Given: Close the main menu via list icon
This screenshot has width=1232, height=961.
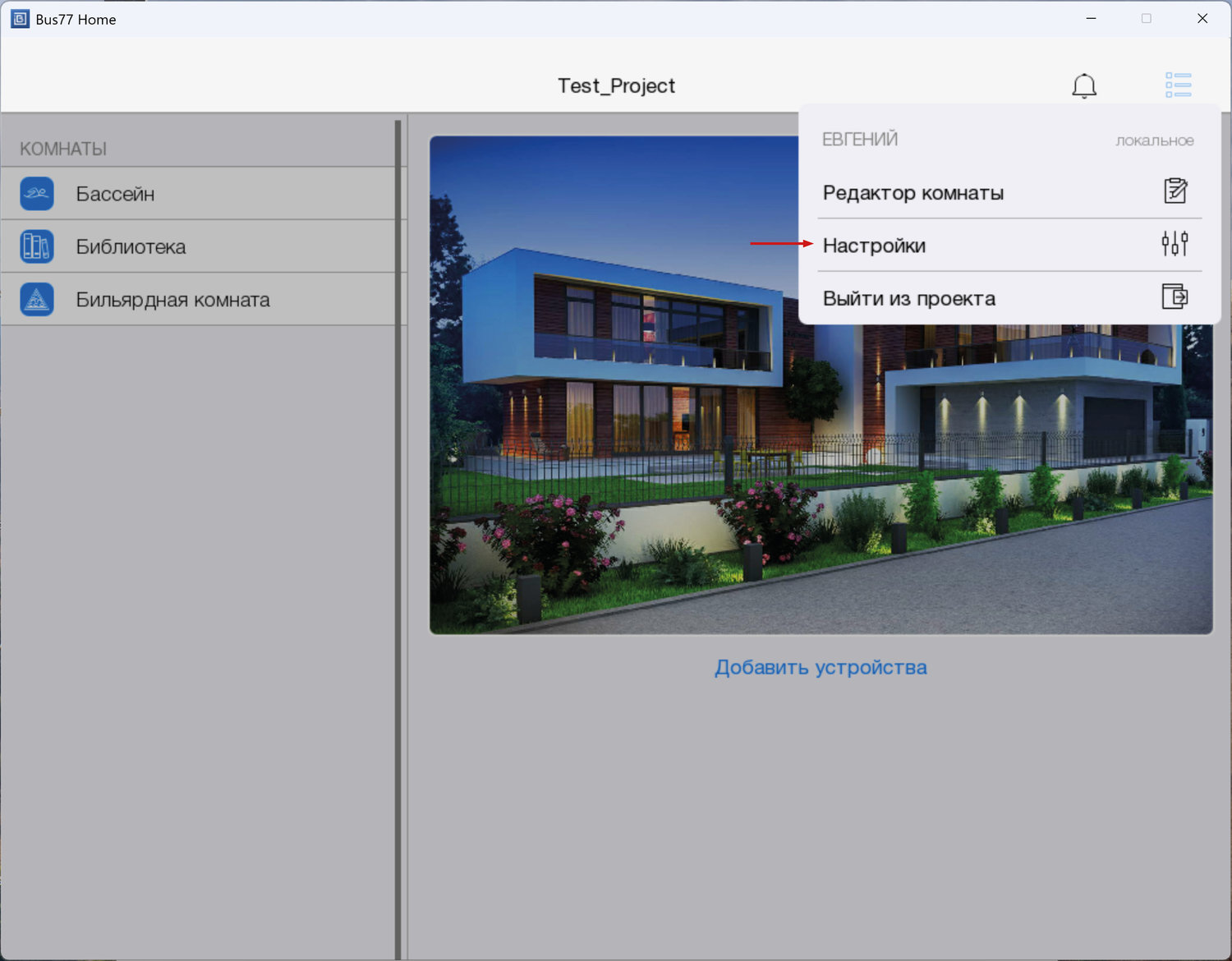Looking at the screenshot, I should click(1178, 85).
